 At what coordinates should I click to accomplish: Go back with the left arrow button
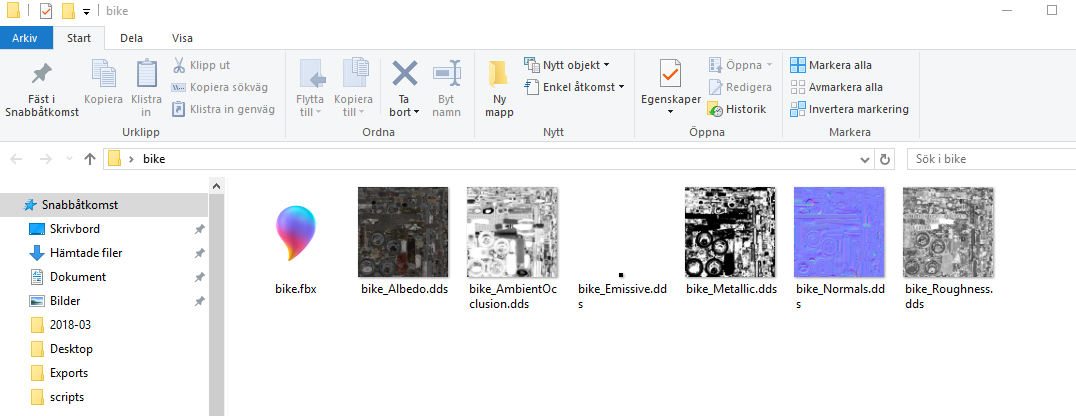[x=16, y=159]
